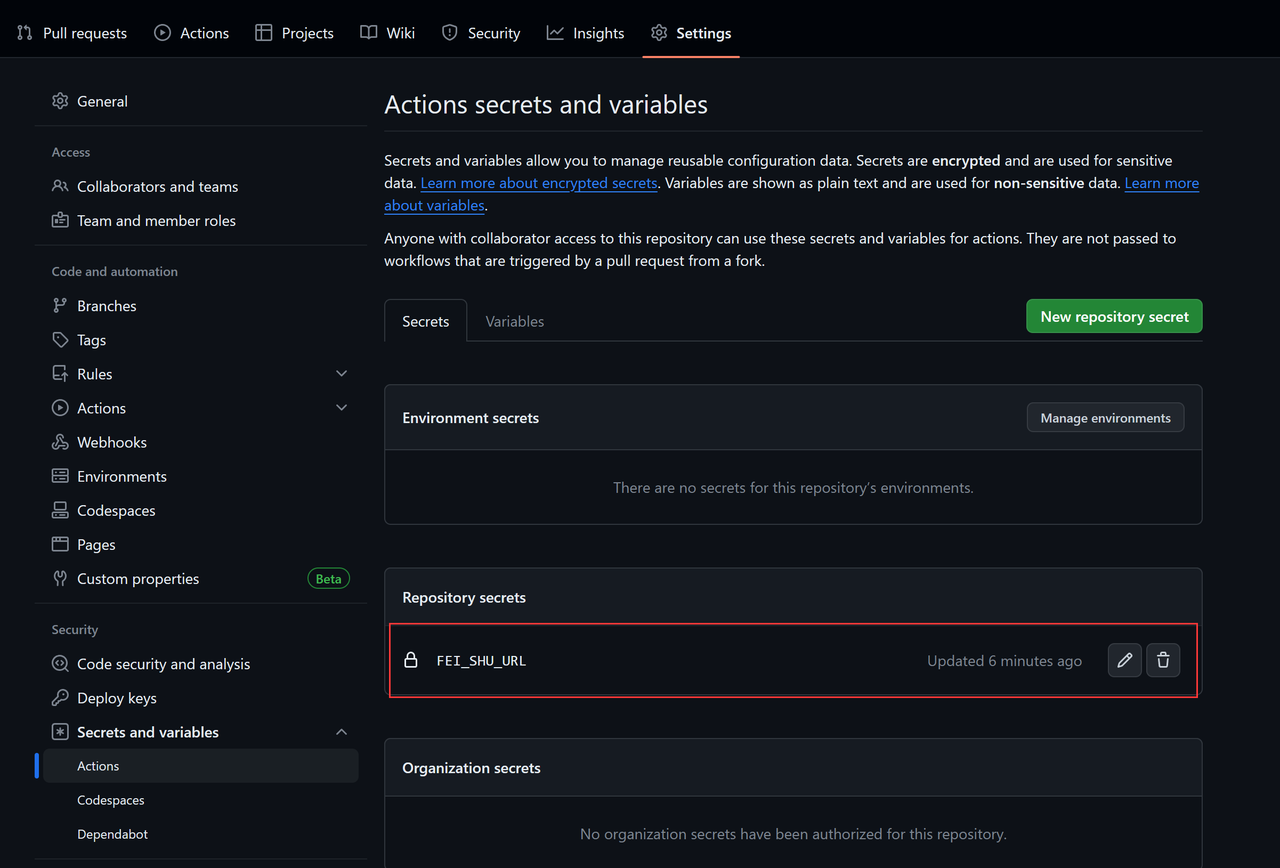Screen dimensions: 1280x868
Task: Click the asterisk icon beside Secrets and variables
Action: (60, 731)
